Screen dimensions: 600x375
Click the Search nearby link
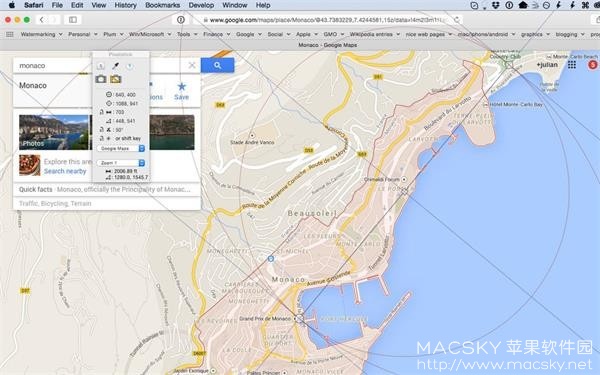click(65, 171)
